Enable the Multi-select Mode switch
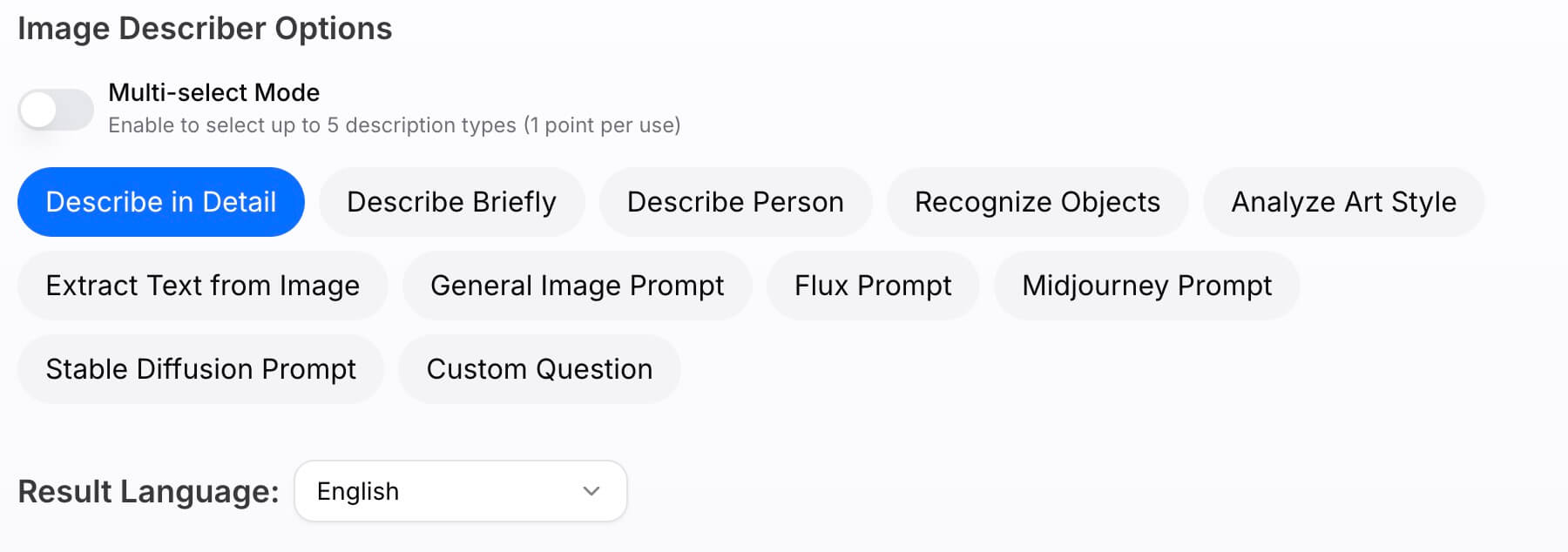Image resolution: width=1568 pixels, height=552 pixels. click(x=56, y=110)
